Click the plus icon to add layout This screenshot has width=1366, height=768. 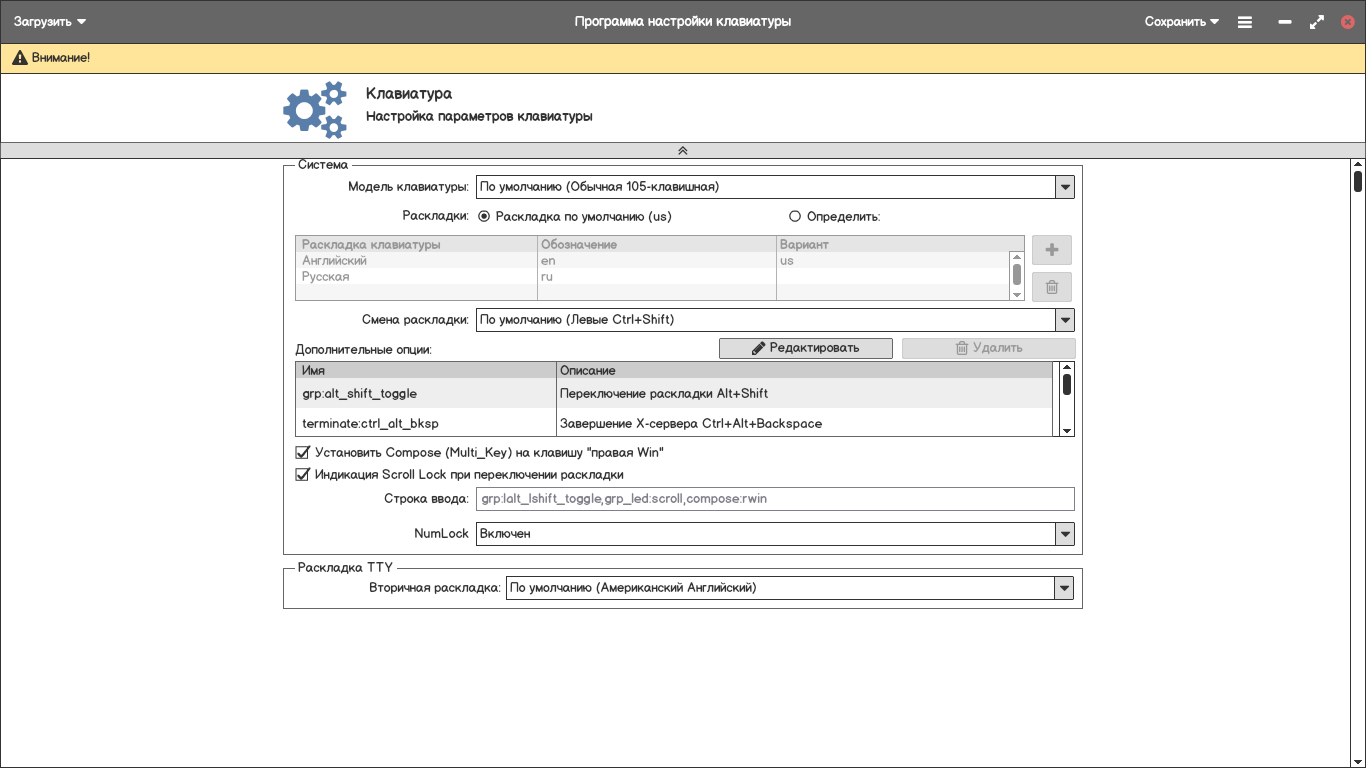[x=1051, y=250]
